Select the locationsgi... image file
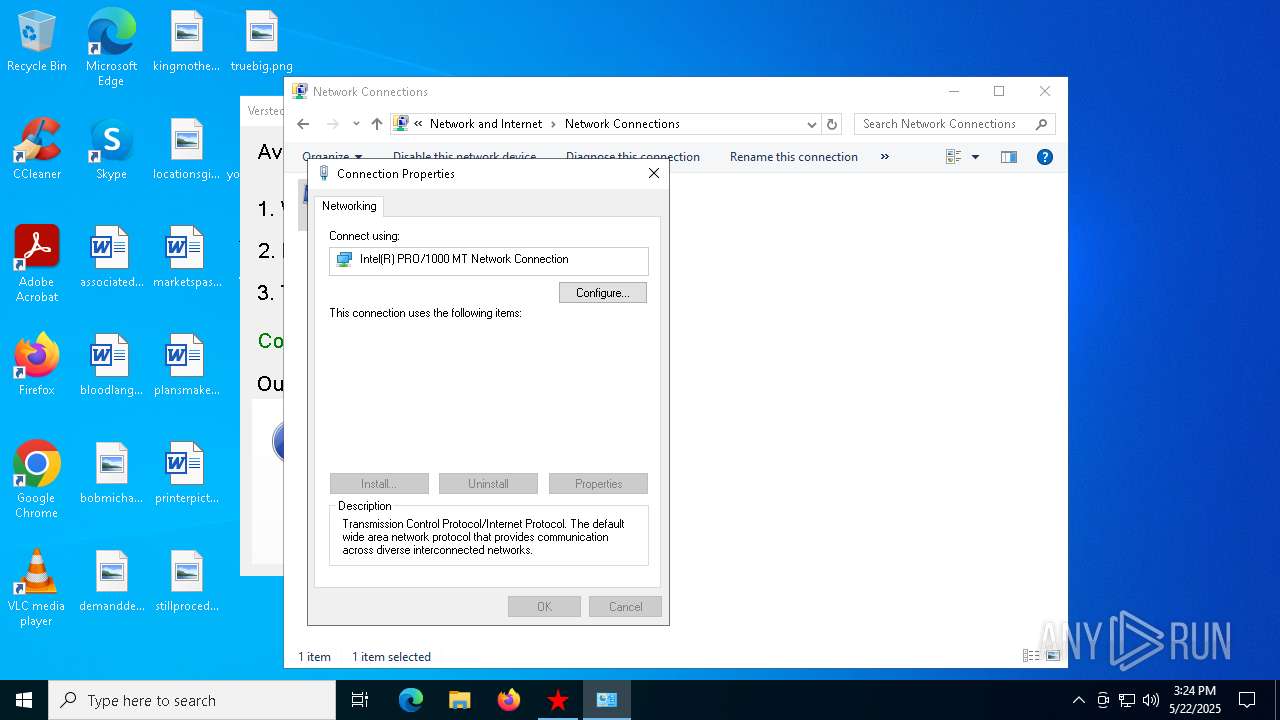The image size is (1280, 720). tap(186, 150)
